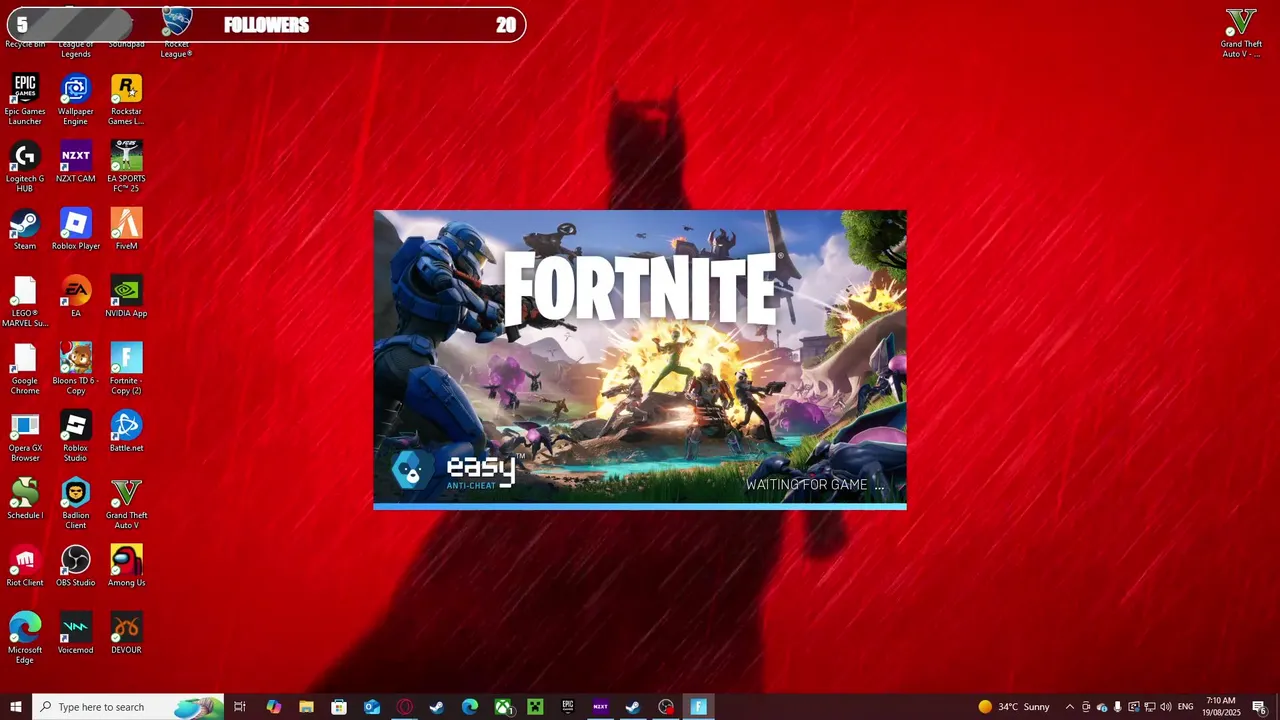This screenshot has width=1280, height=720.
Task: Open Wallpaper Engine desktop shortcut
Action: (x=76, y=99)
